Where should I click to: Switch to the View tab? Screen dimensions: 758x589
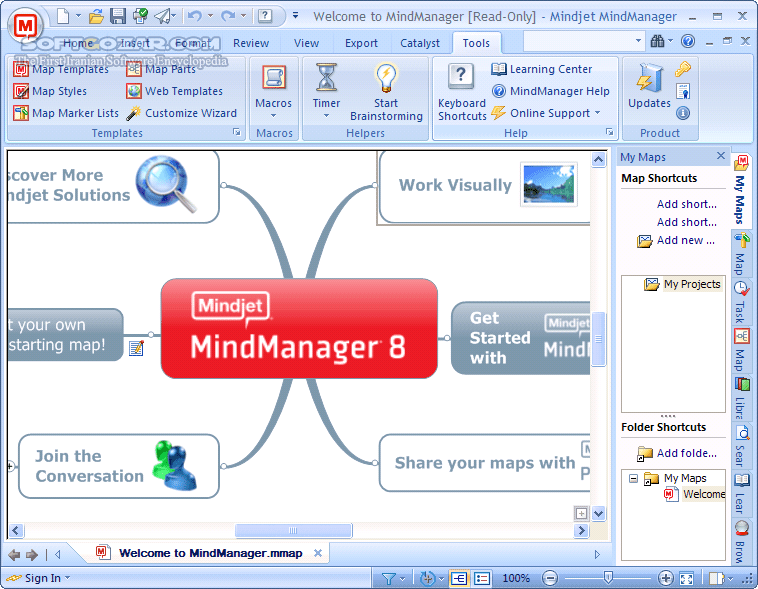tap(306, 43)
